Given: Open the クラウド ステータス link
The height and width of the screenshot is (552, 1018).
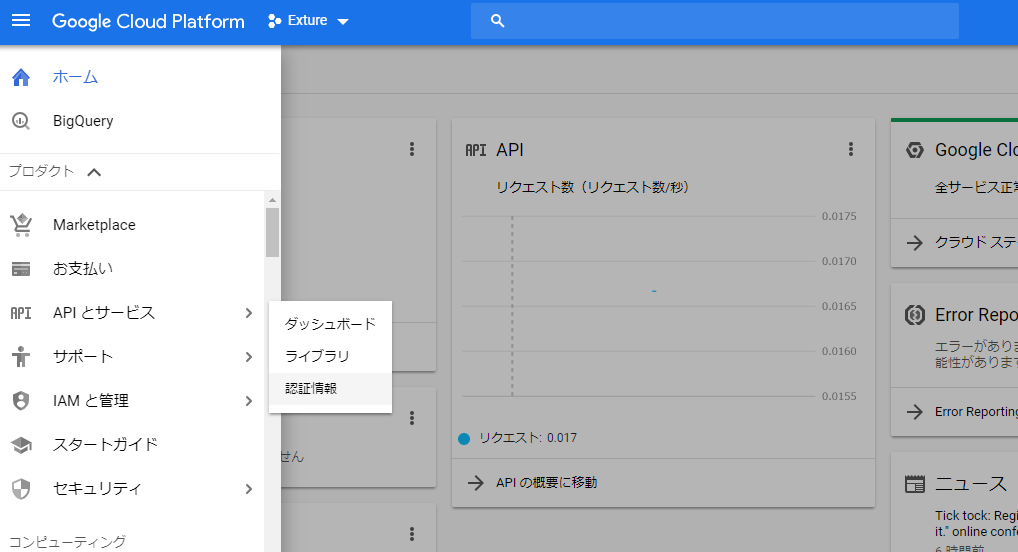Looking at the screenshot, I should 976,242.
